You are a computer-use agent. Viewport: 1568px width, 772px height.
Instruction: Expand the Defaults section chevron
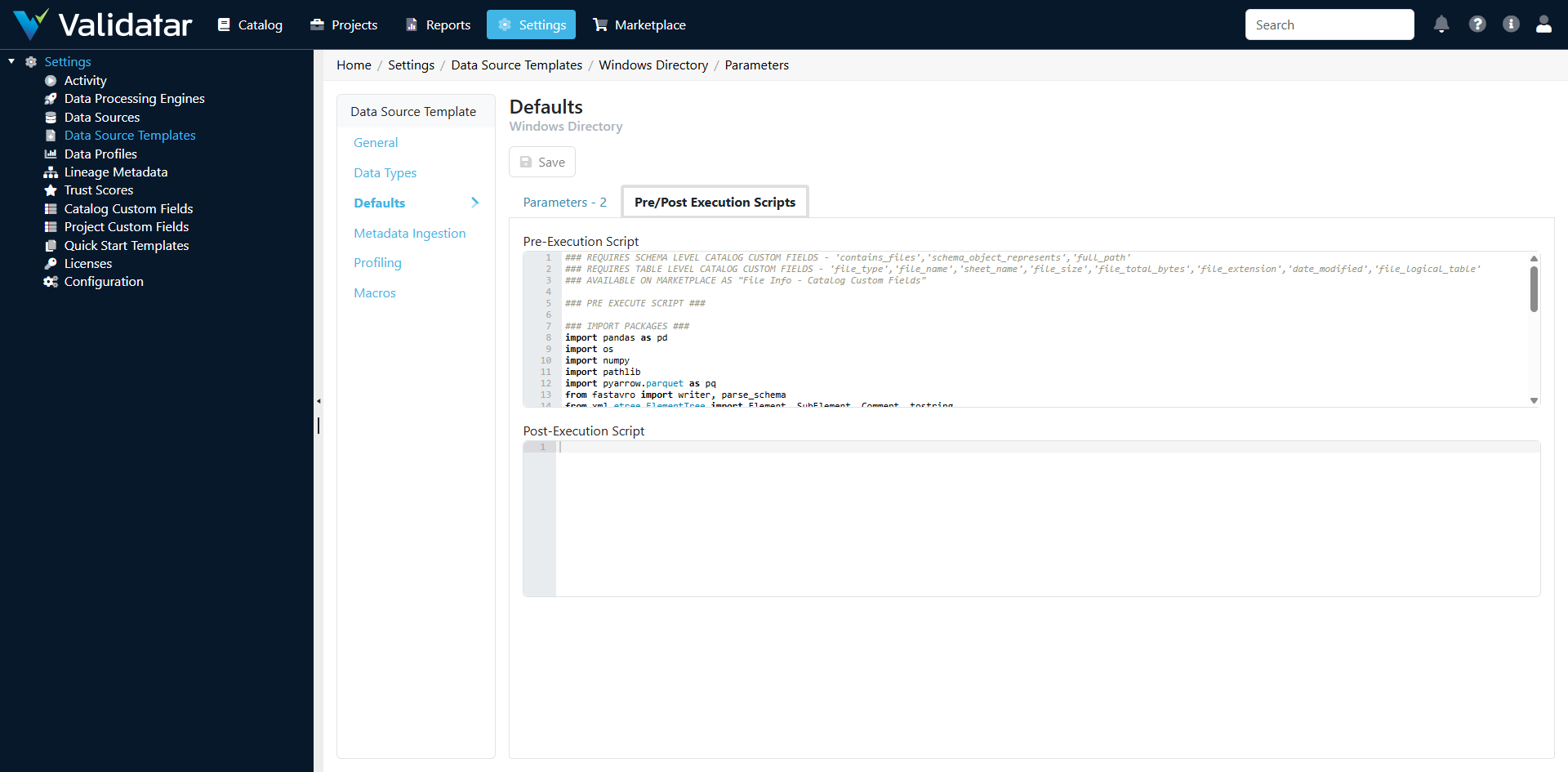coord(475,202)
